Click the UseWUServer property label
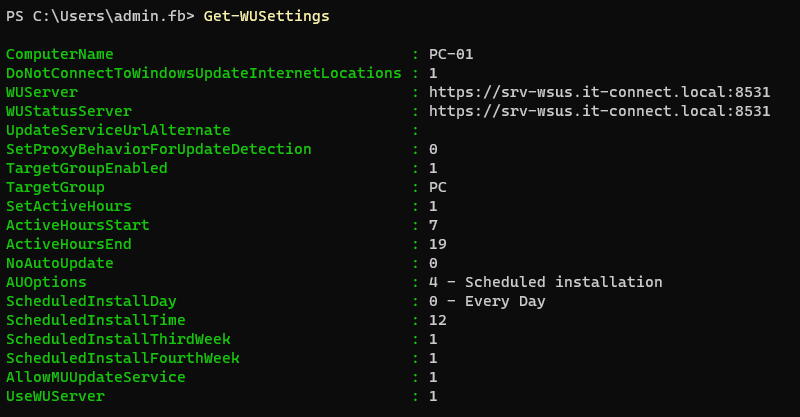 55,396
